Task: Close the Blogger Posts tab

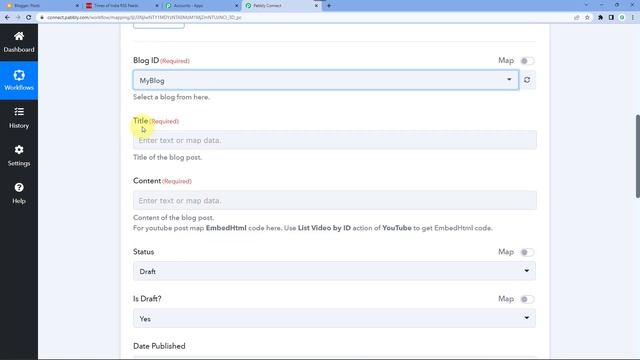Action: pyautogui.click(x=77, y=6)
